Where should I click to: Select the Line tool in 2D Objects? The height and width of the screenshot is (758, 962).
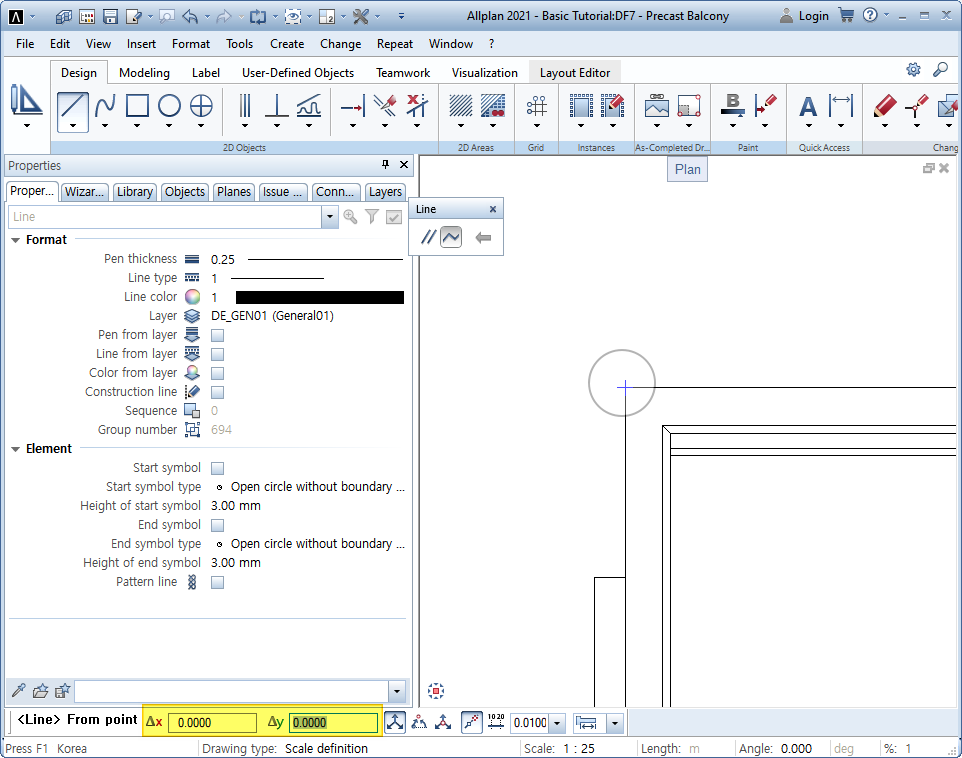72,106
